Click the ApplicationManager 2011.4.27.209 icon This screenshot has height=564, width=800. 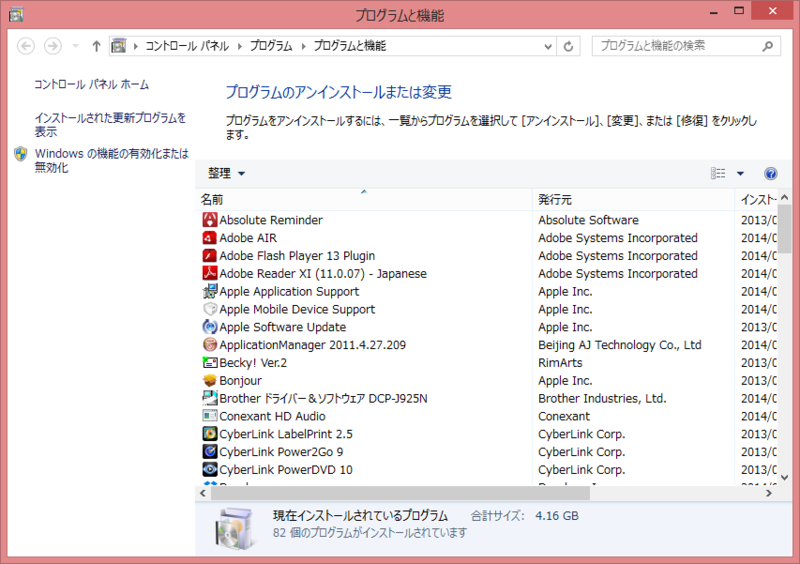210,345
